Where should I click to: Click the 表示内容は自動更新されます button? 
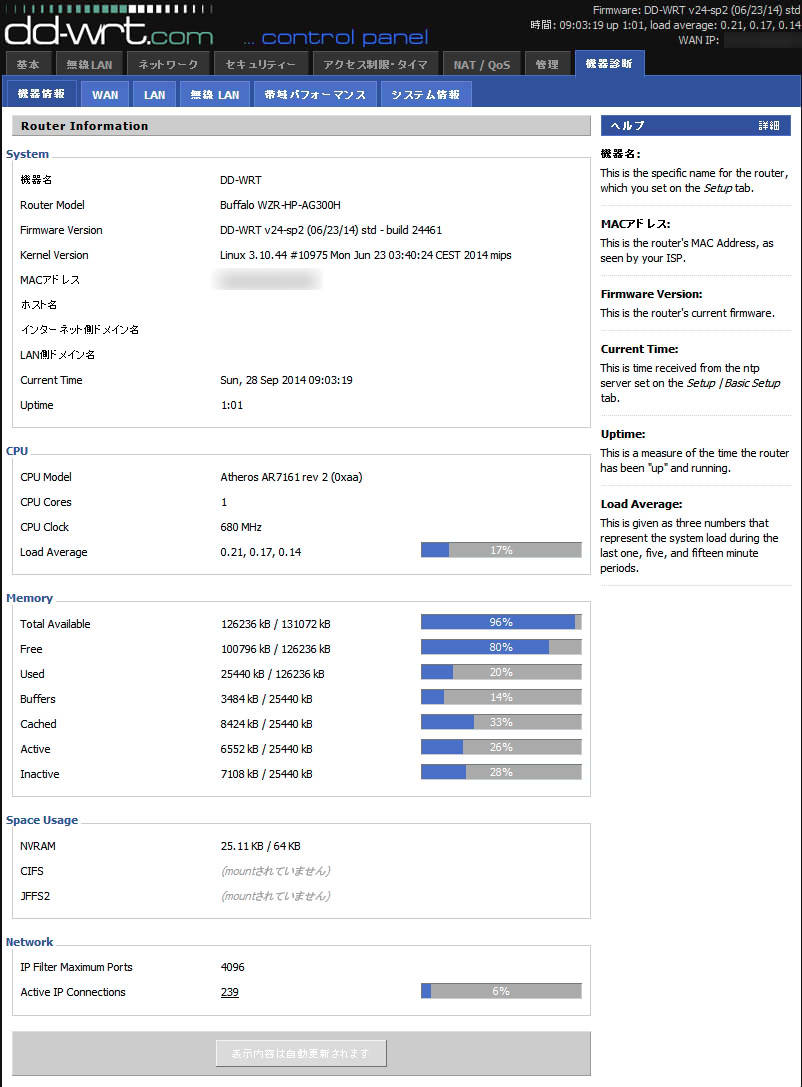click(301, 1053)
